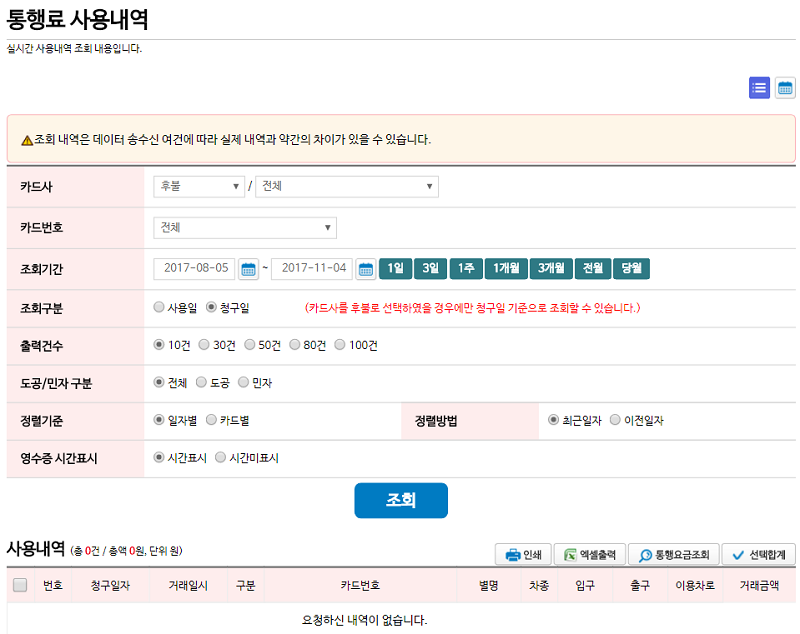
Task: Set period with 1개월 shortcut
Action: coord(506,268)
